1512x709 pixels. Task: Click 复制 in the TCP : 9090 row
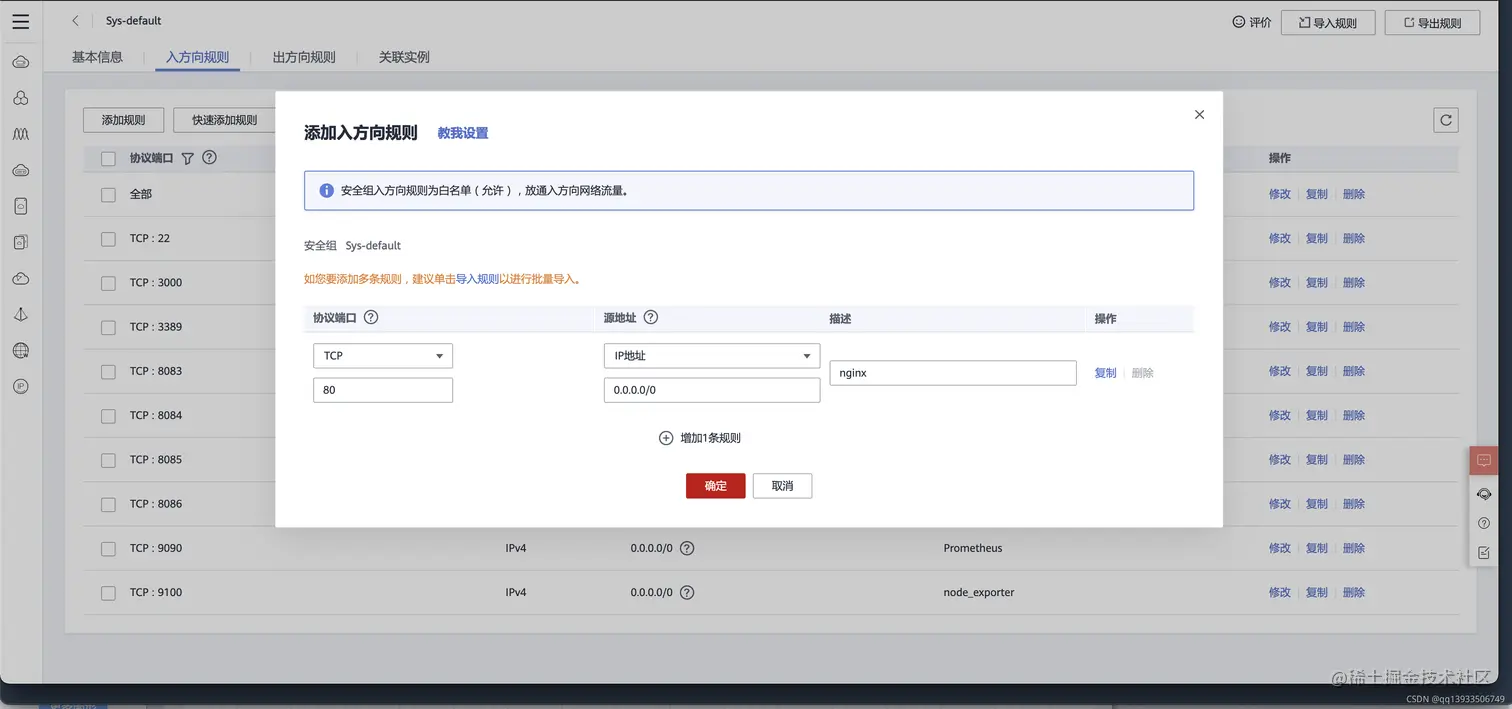tap(1317, 548)
